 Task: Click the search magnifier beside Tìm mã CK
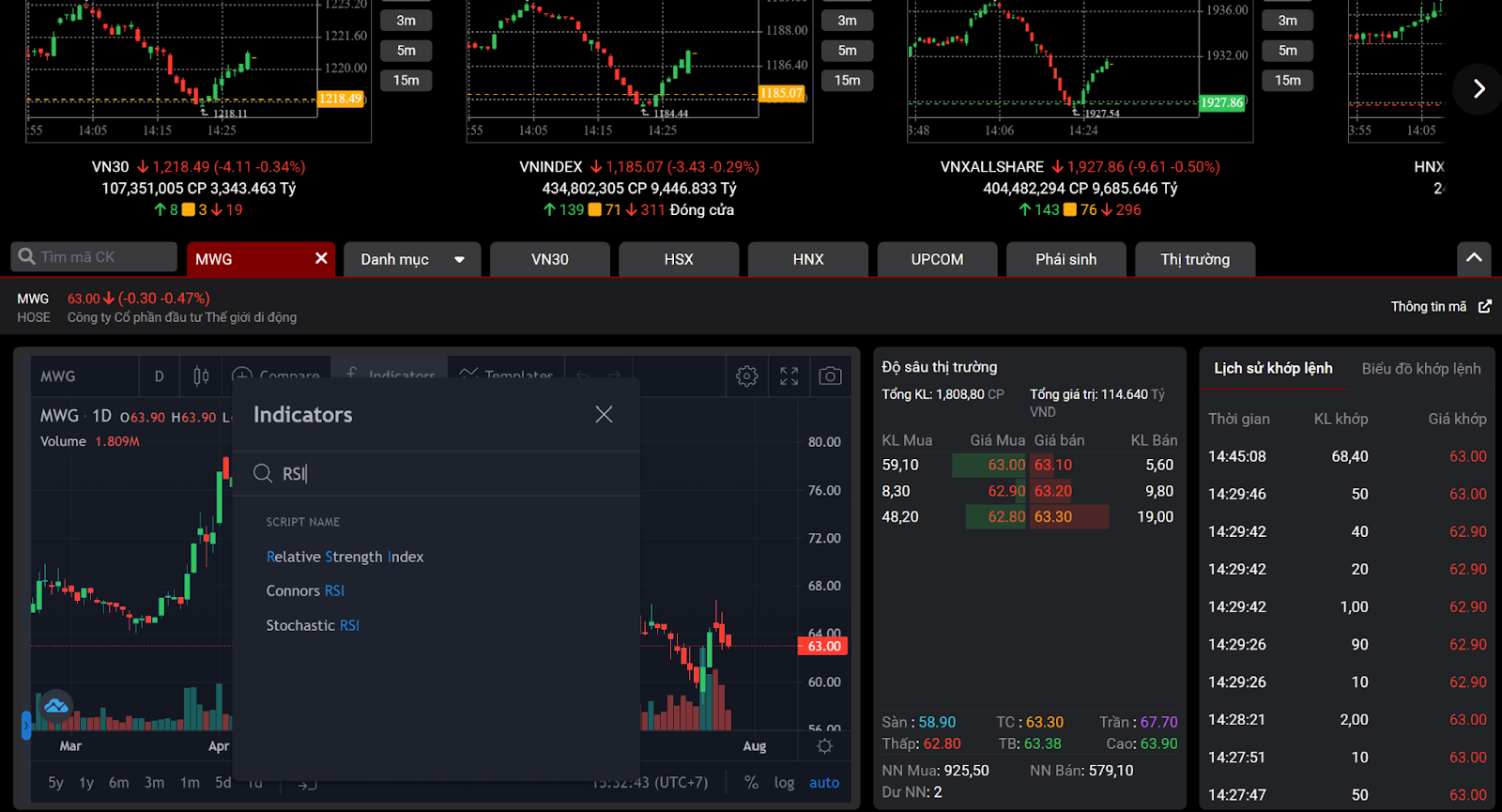pos(26,256)
